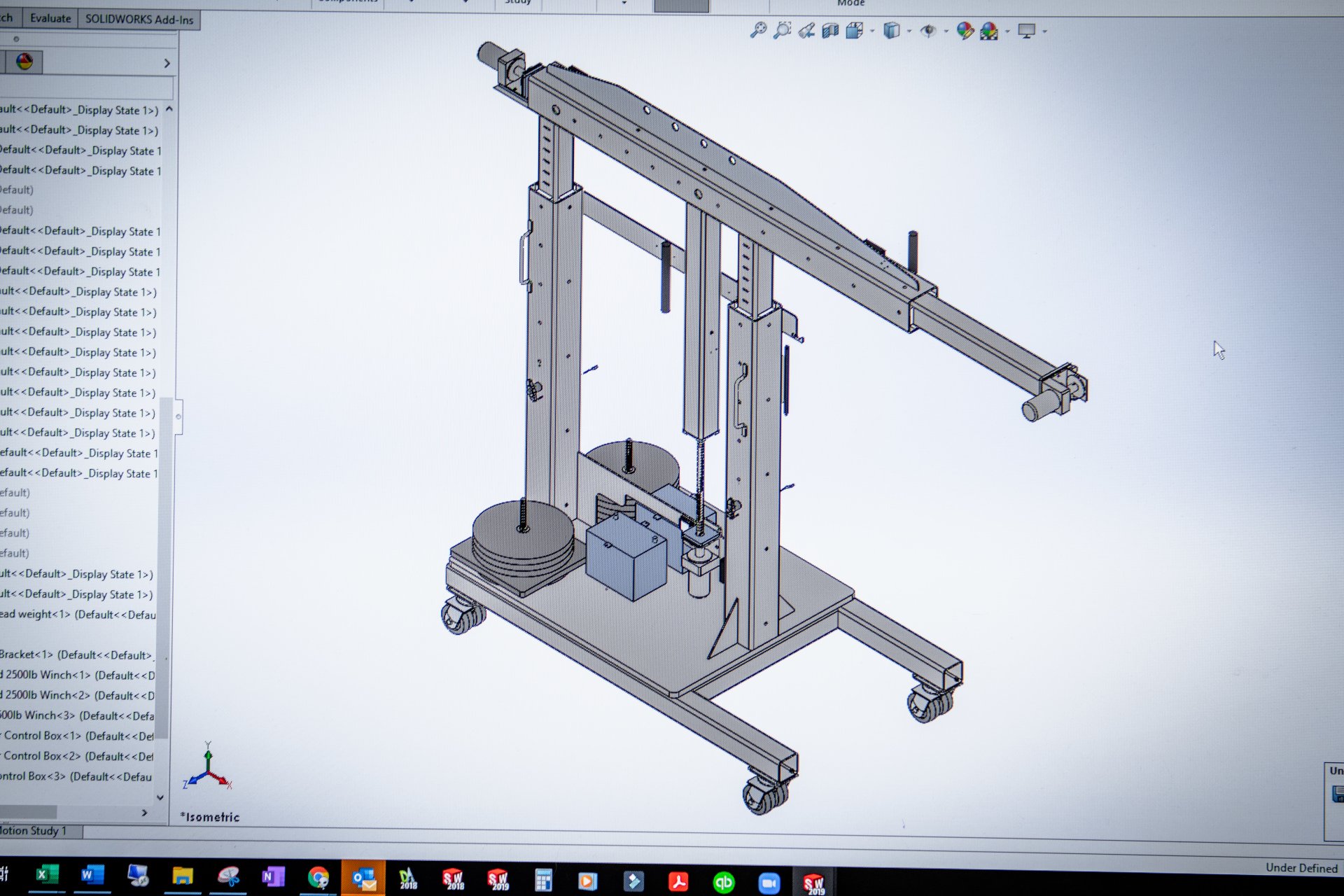Viewport: 1344px width, 896px height.
Task: Select the Zoom to Fit tool
Action: (x=758, y=30)
